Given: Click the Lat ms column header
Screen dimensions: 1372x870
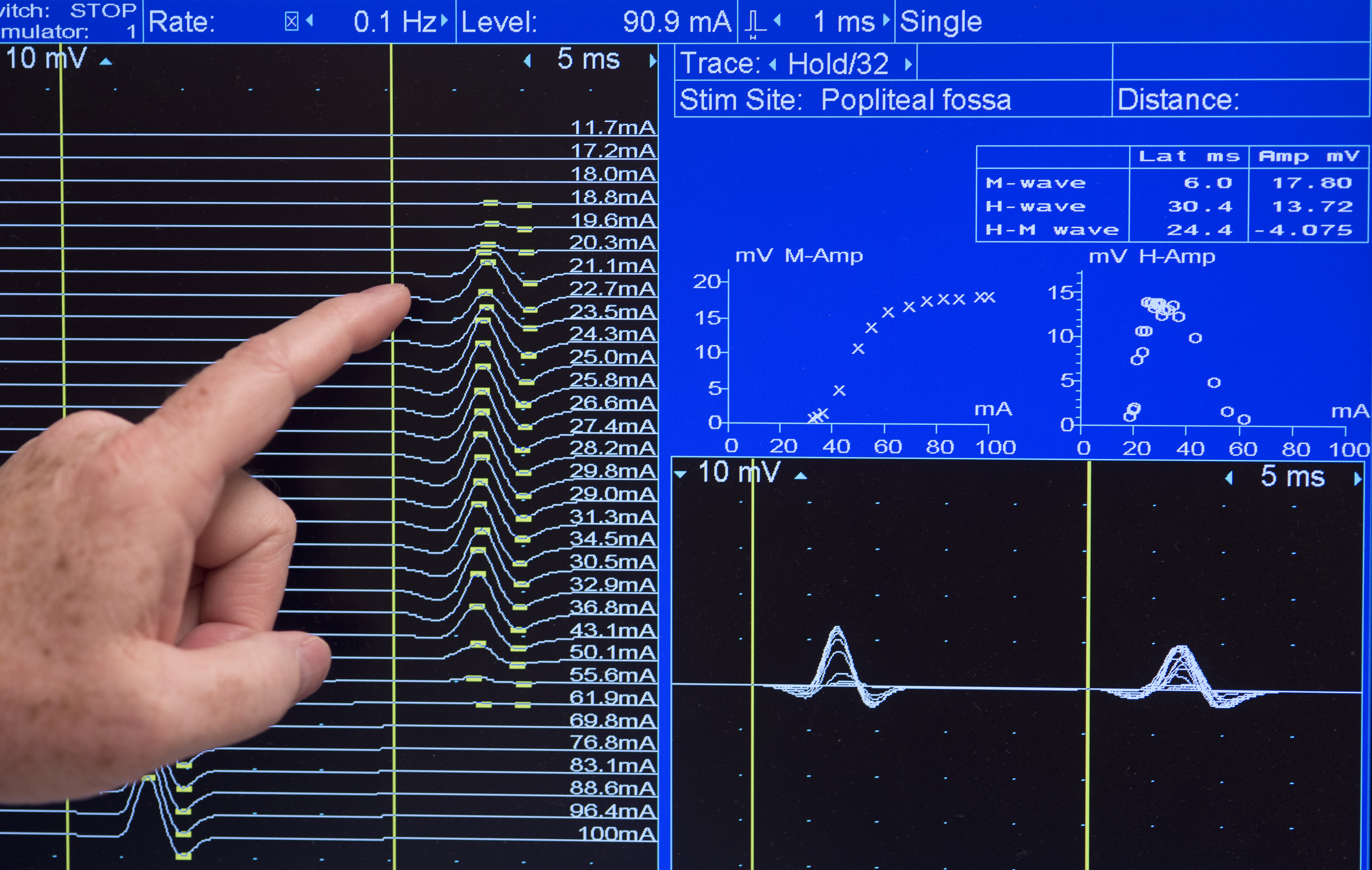Looking at the screenshot, I should [1189, 156].
